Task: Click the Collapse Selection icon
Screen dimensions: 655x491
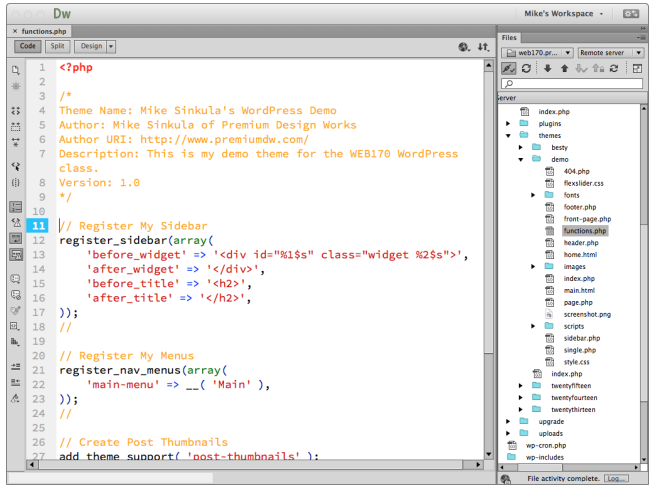Action: pyautogui.click(x=15, y=127)
